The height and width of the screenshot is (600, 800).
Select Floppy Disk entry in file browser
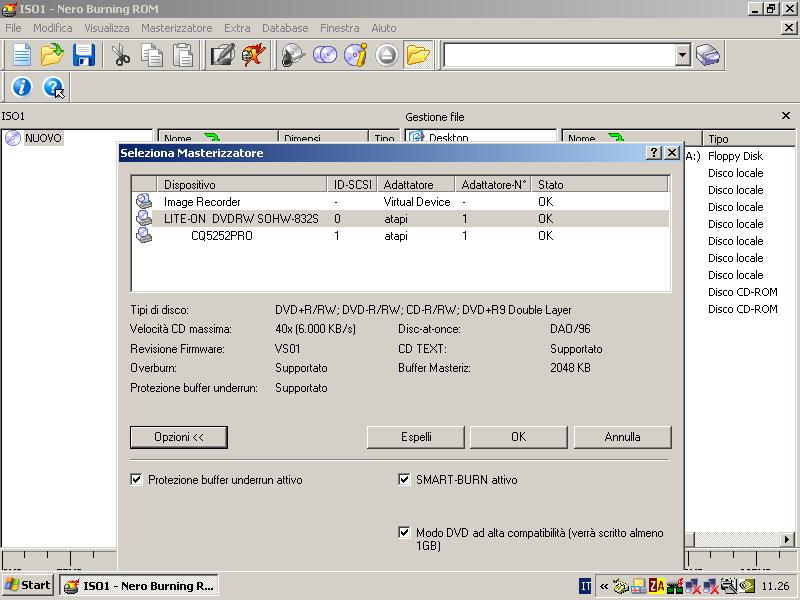pyautogui.click(x=735, y=156)
